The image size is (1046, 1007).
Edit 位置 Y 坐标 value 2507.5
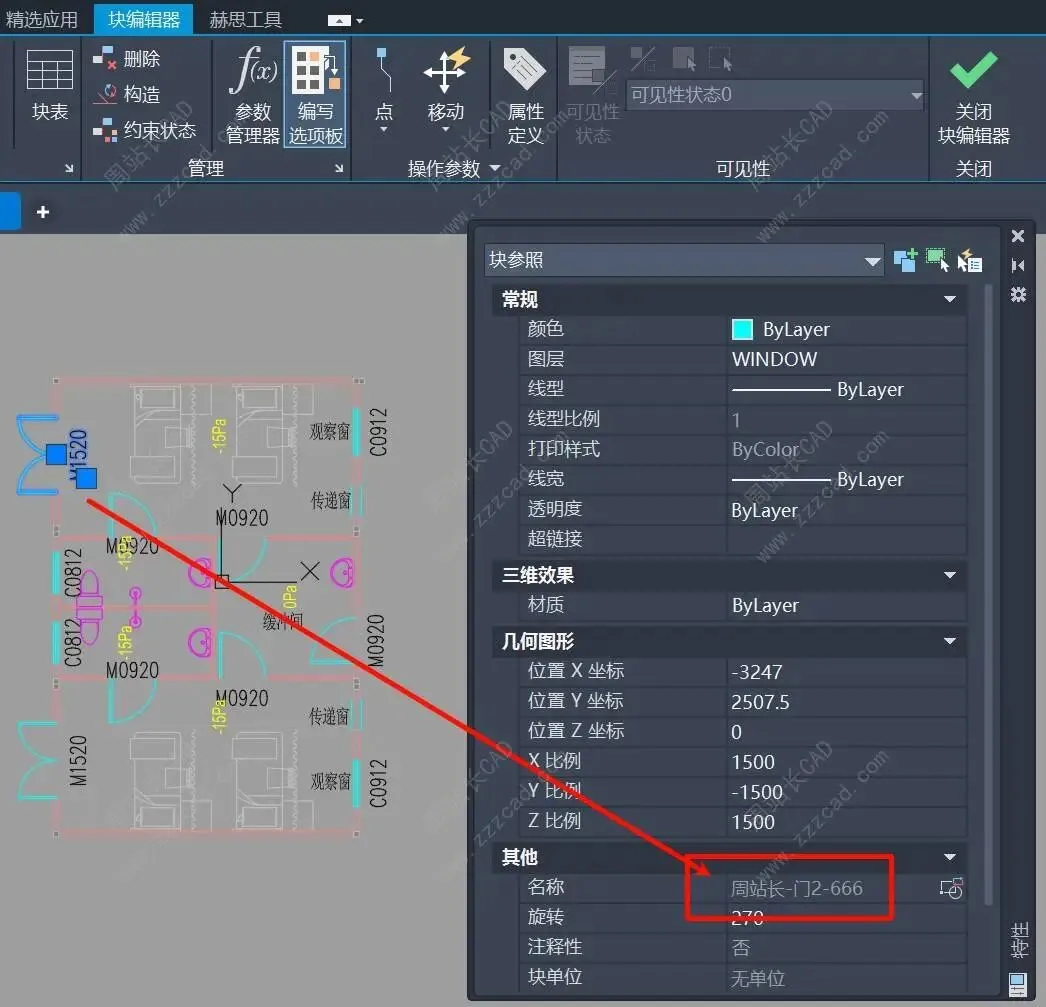(846, 702)
